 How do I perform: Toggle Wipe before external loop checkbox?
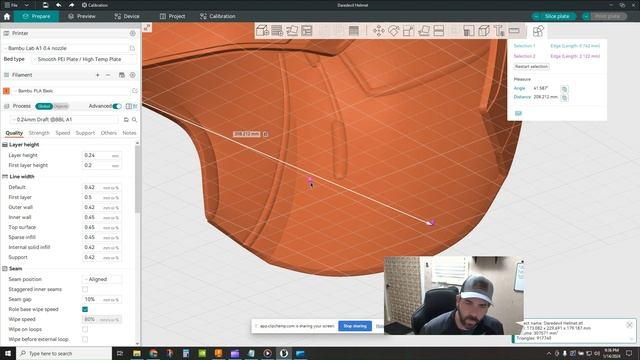pyautogui.click(x=85, y=339)
